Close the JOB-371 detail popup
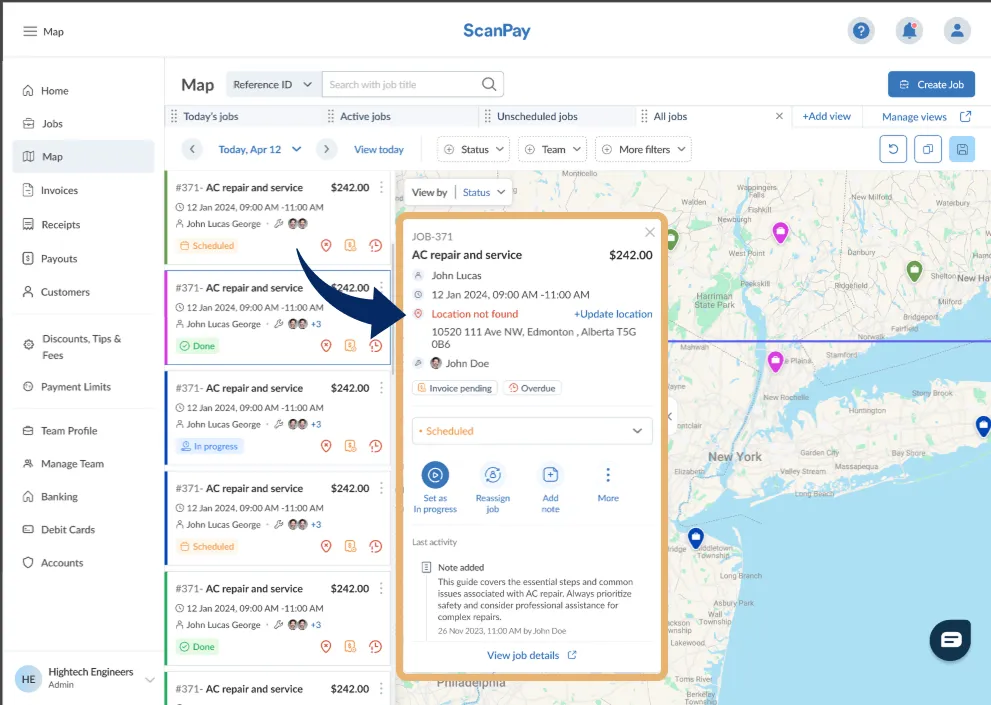Screen dimensions: 991x705 click(650, 232)
